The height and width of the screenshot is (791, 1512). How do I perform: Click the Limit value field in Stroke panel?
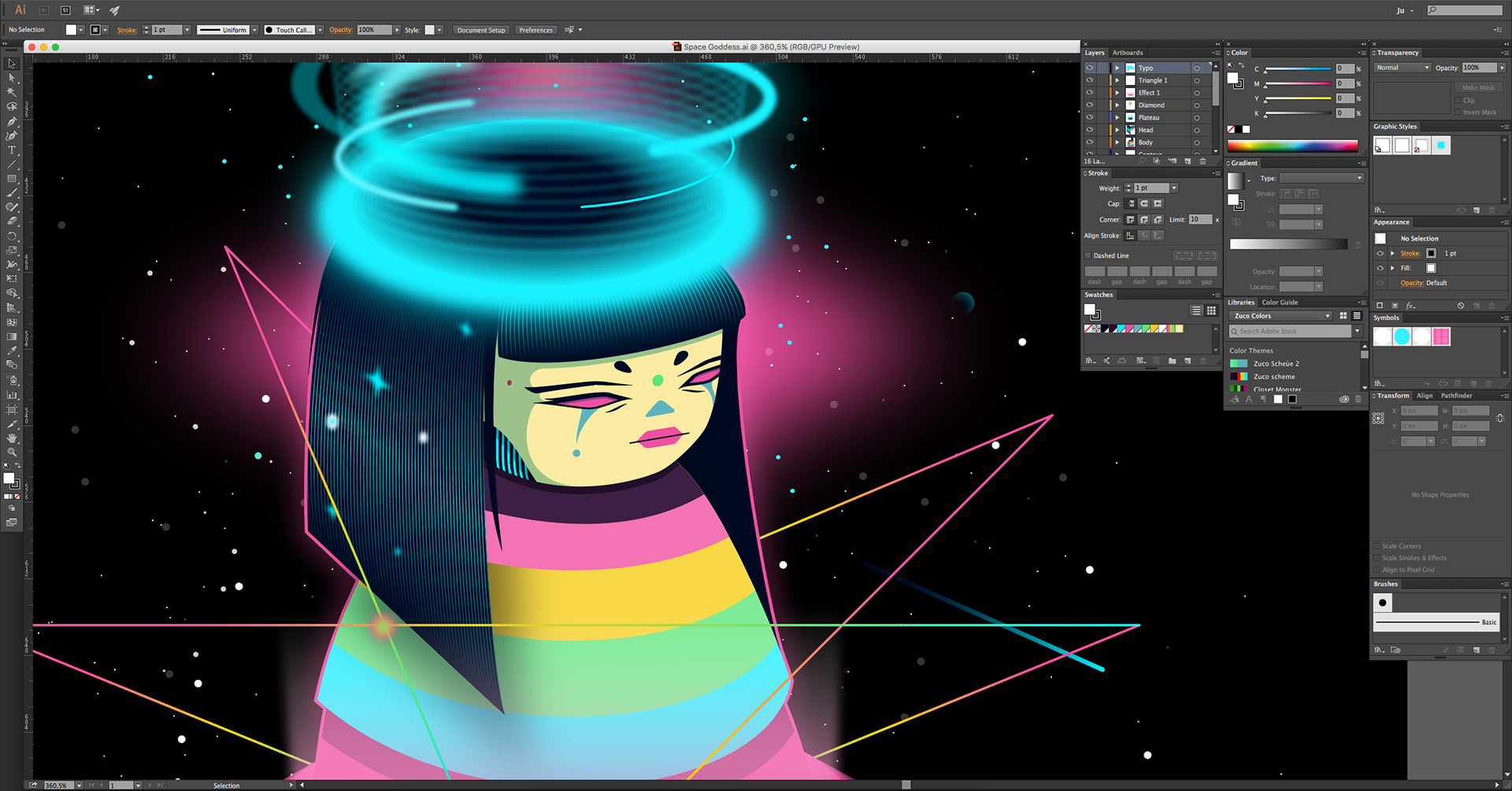click(1200, 220)
